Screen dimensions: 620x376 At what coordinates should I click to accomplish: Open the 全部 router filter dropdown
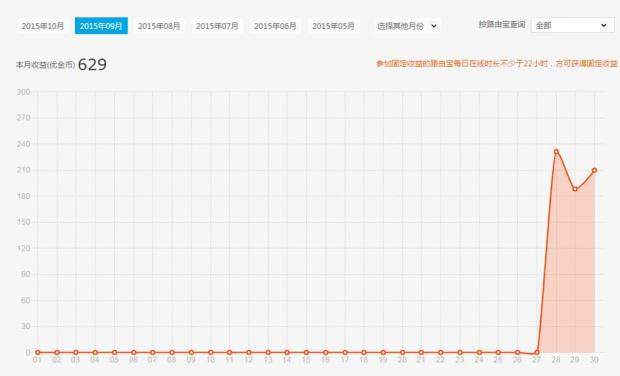573,25
